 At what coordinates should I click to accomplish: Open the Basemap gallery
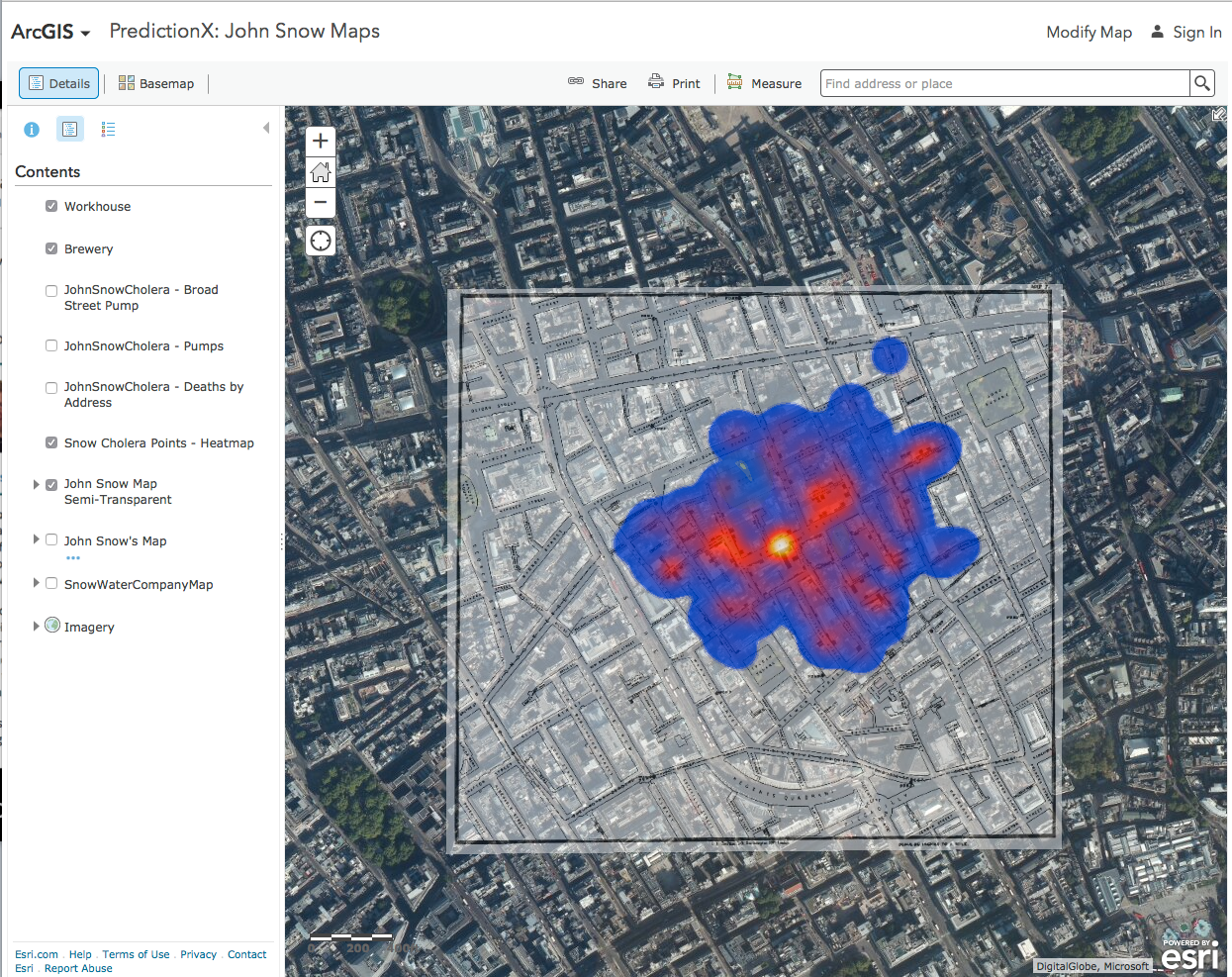(x=156, y=83)
